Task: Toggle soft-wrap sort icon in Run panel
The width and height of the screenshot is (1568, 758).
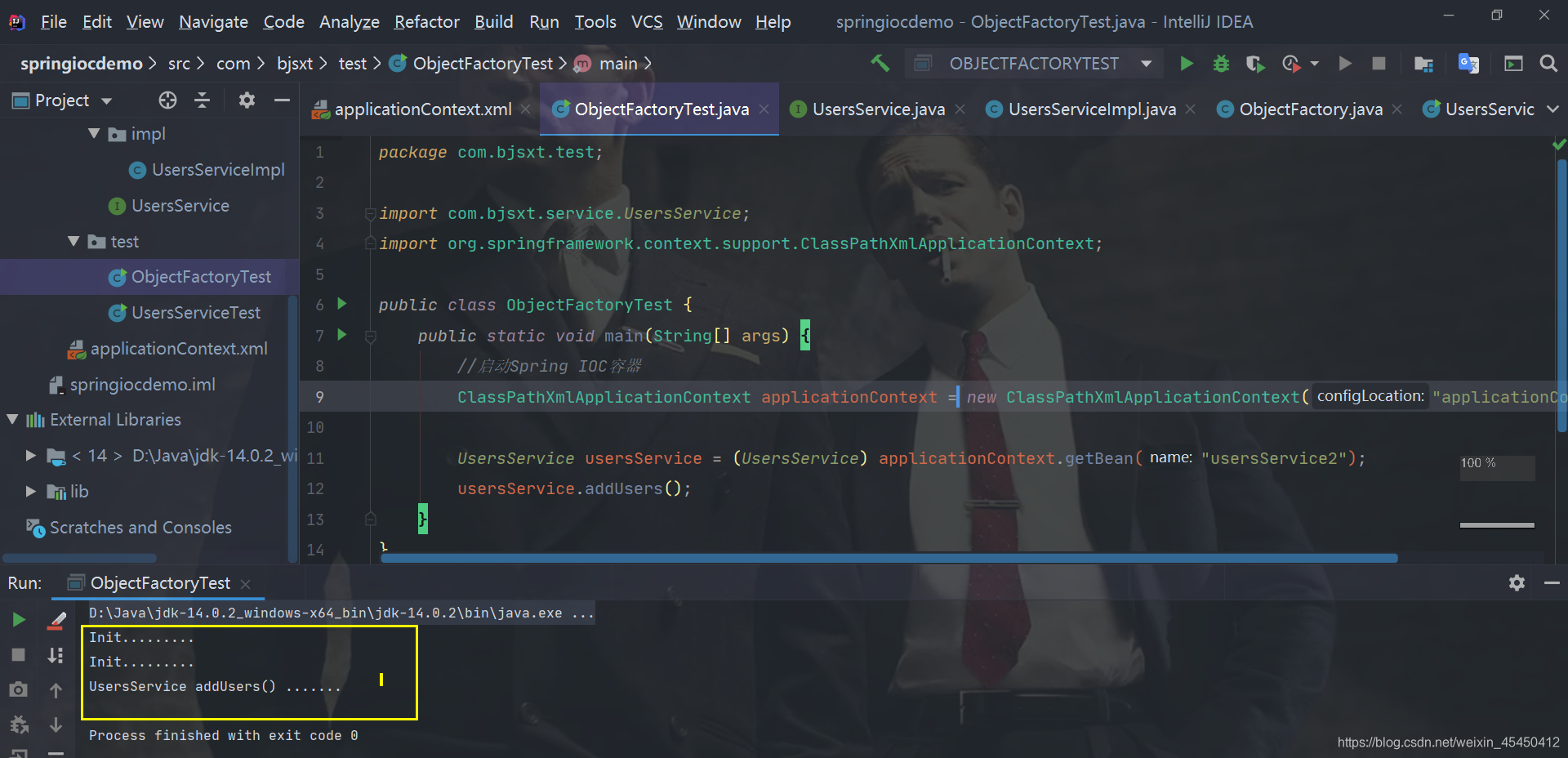Action: pyautogui.click(x=56, y=655)
